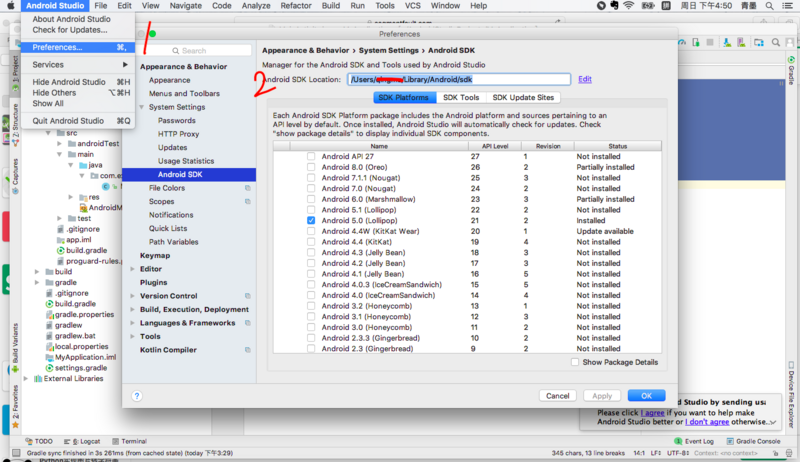Click the greyed Stop button in toolbar
Viewport: 800px width, 462px height.
coord(710,42)
